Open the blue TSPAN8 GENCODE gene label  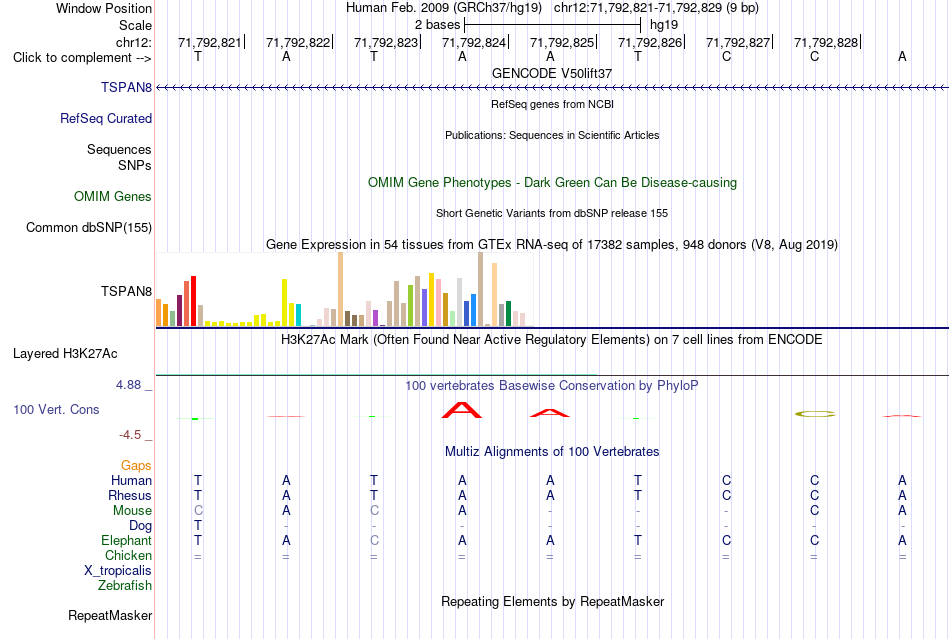point(126,87)
